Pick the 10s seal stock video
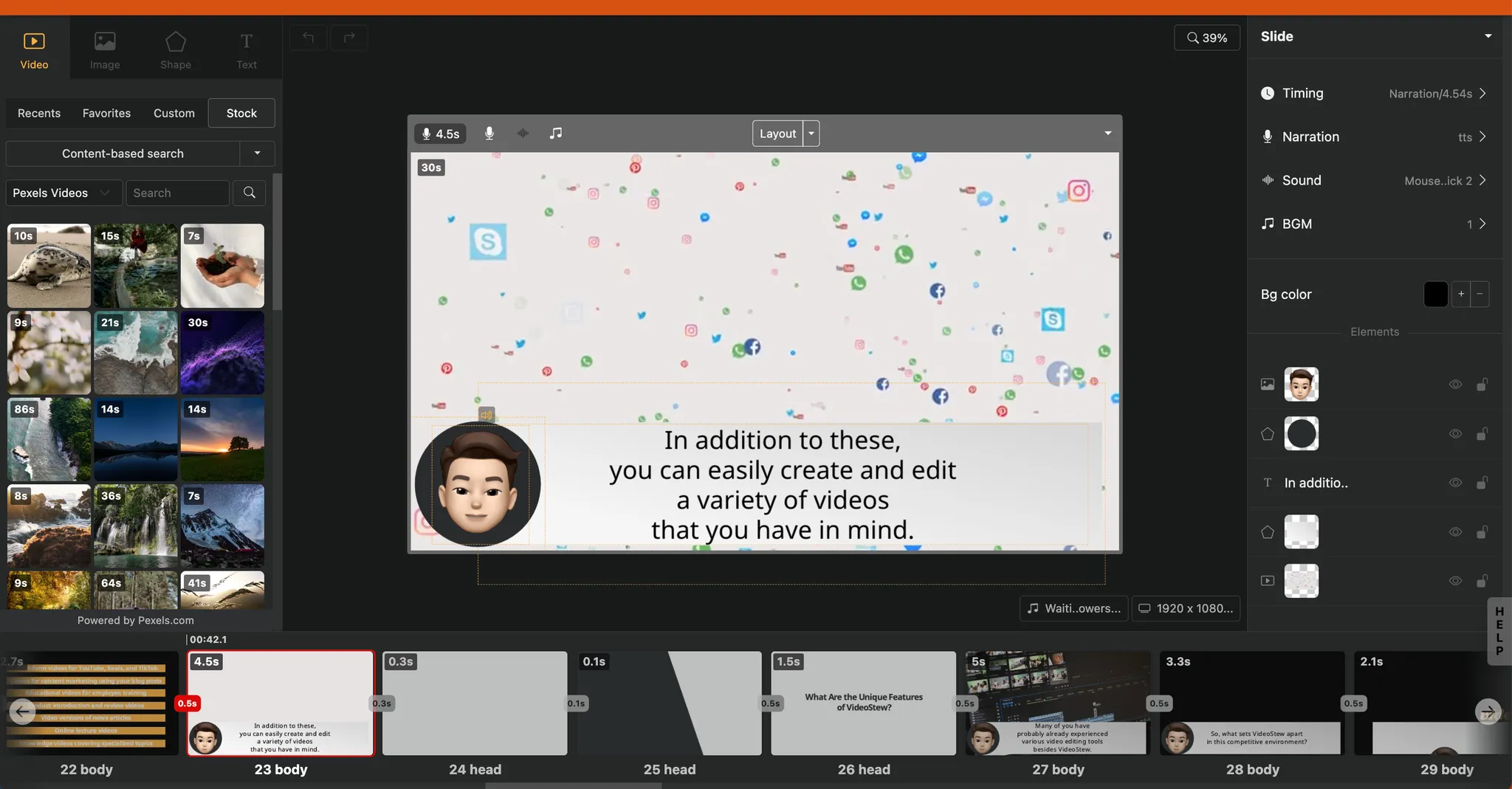Image resolution: width=1512 pixels, height=789 pixels. (49, 266)
